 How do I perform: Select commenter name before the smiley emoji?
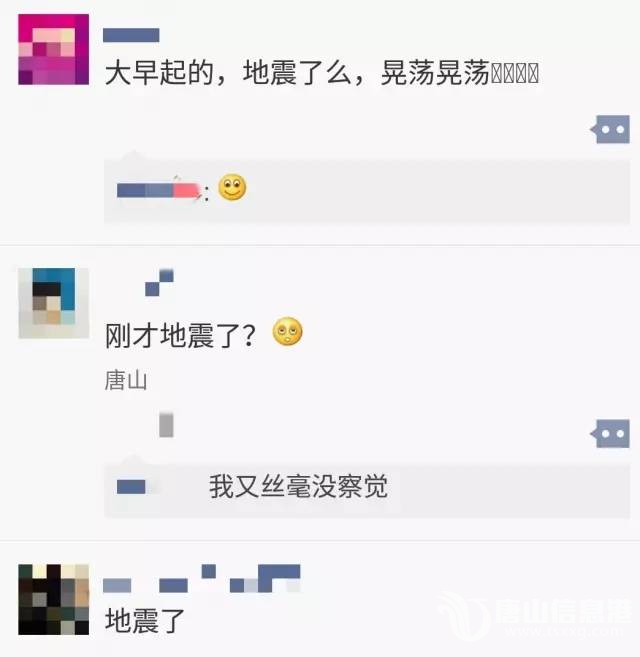point(159,191)
